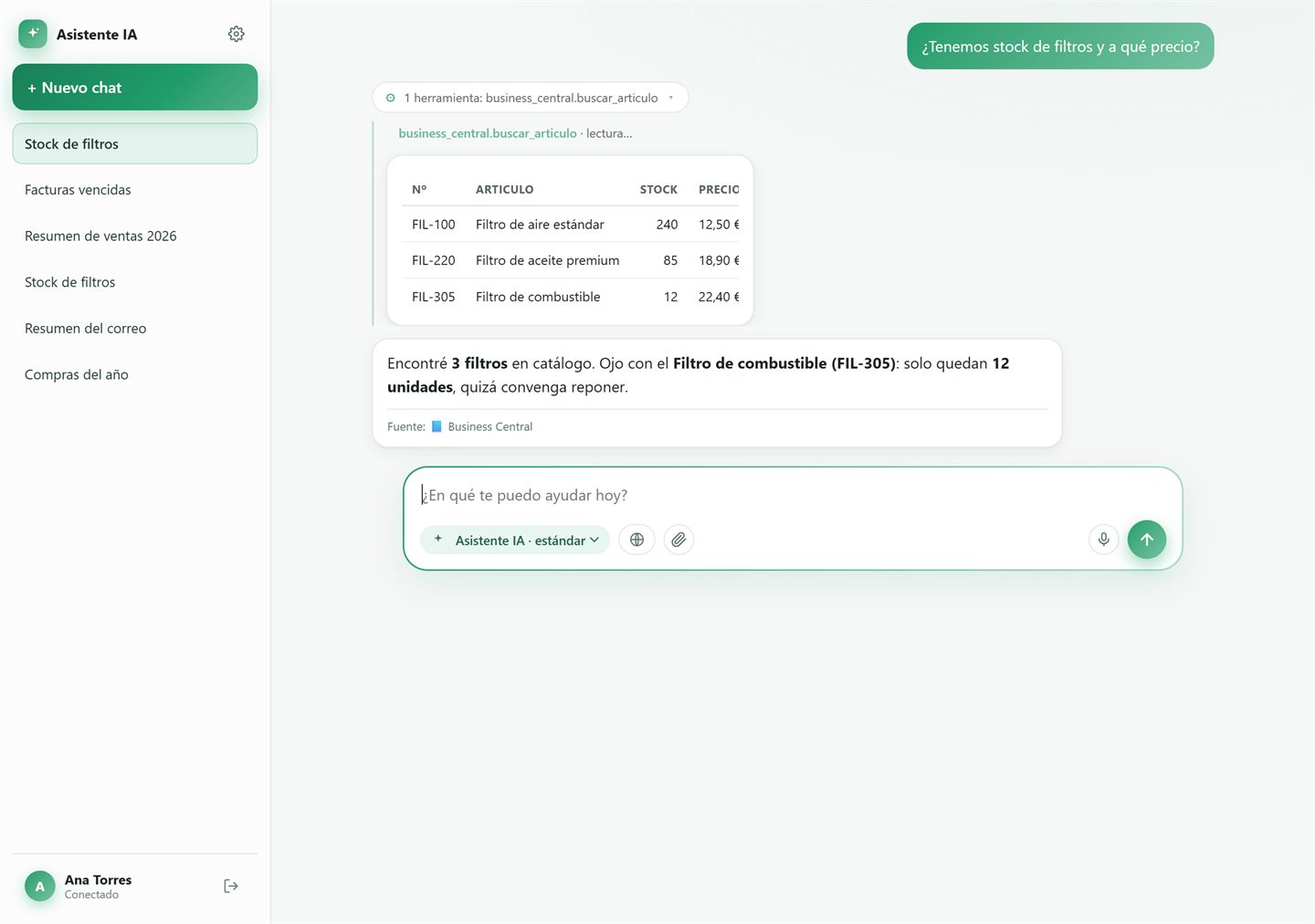Click the Asistente IA sparkle logo

pyautogui.click(x=33, y=34)
